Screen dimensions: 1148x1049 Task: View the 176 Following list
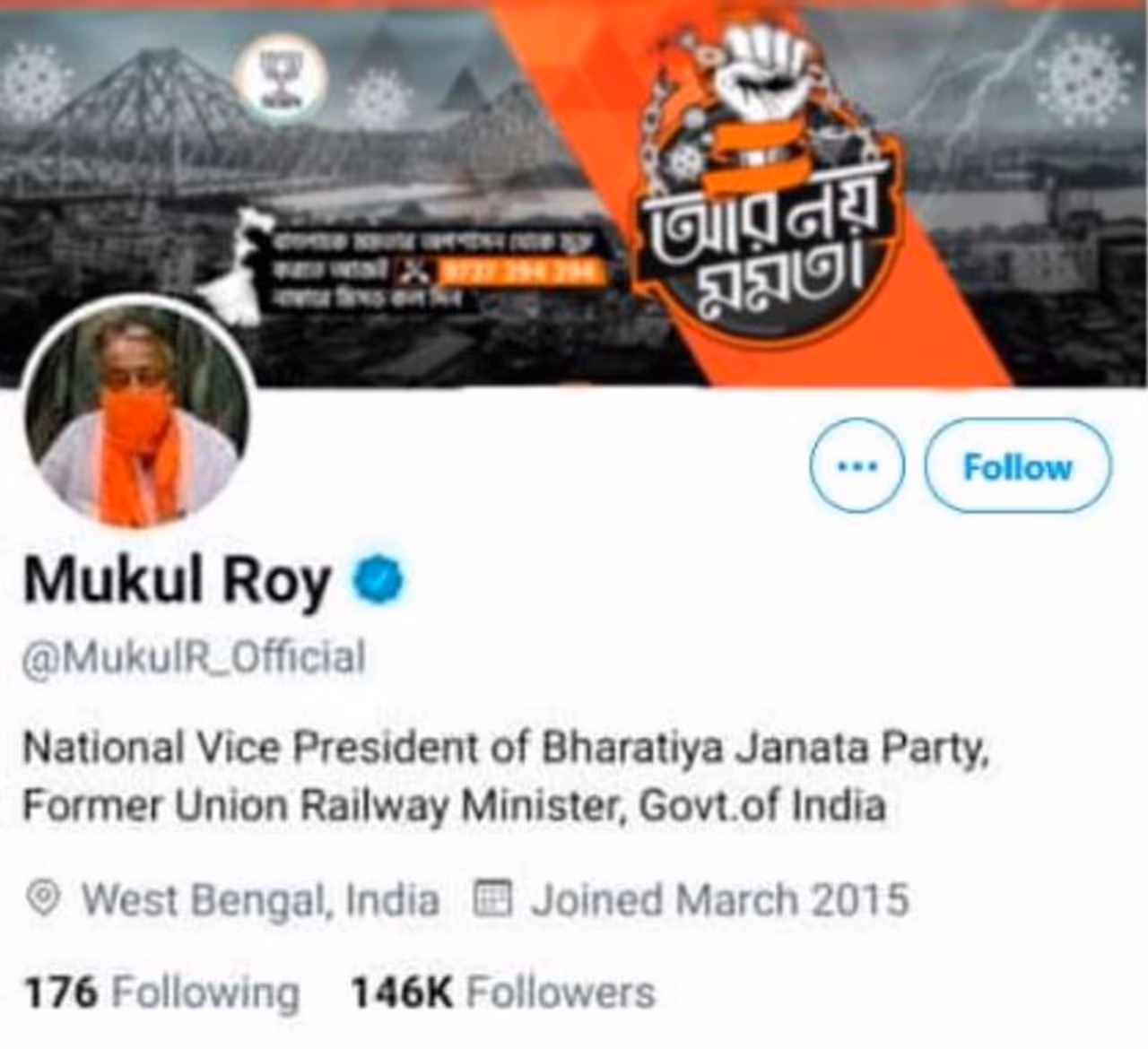pyautogui.click(x=161, y=993)
